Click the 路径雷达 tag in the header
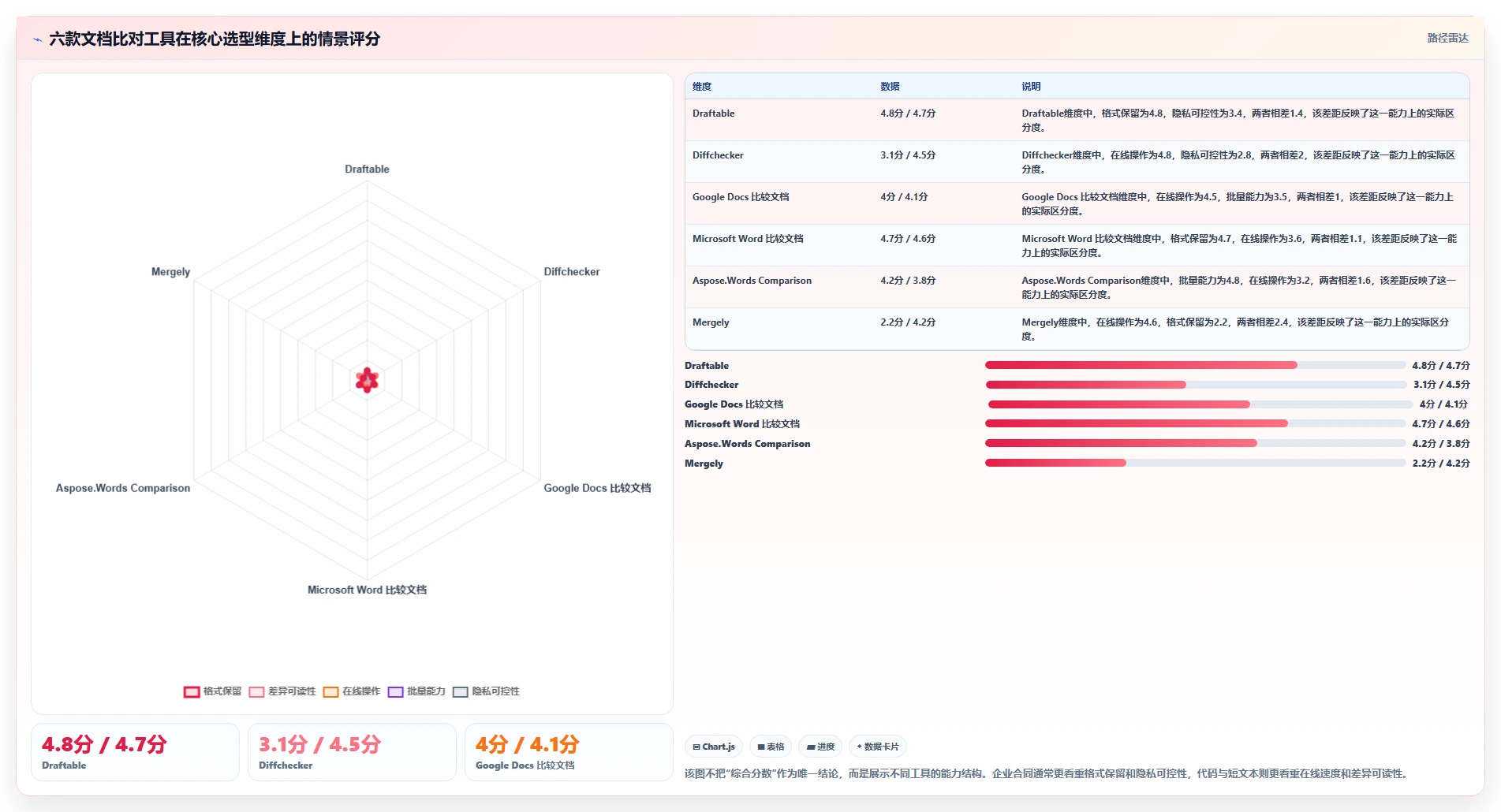The width and height of the screenshot is (1501, 812). (x=1447, y=38)
